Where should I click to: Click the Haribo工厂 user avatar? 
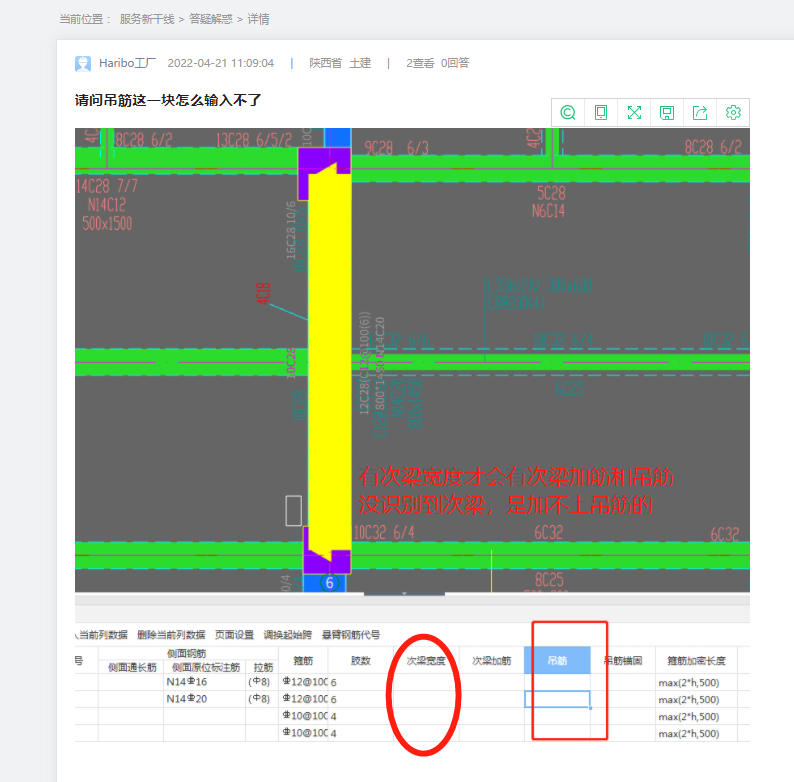(83, 63)
